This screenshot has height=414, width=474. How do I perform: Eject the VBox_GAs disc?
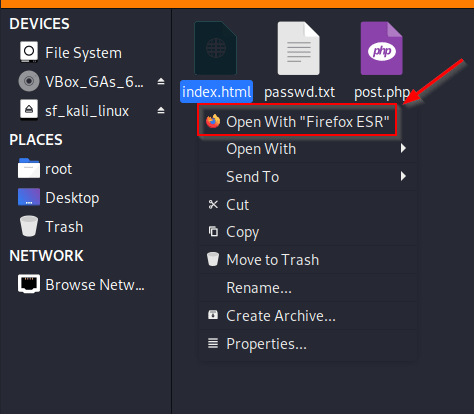161,81
